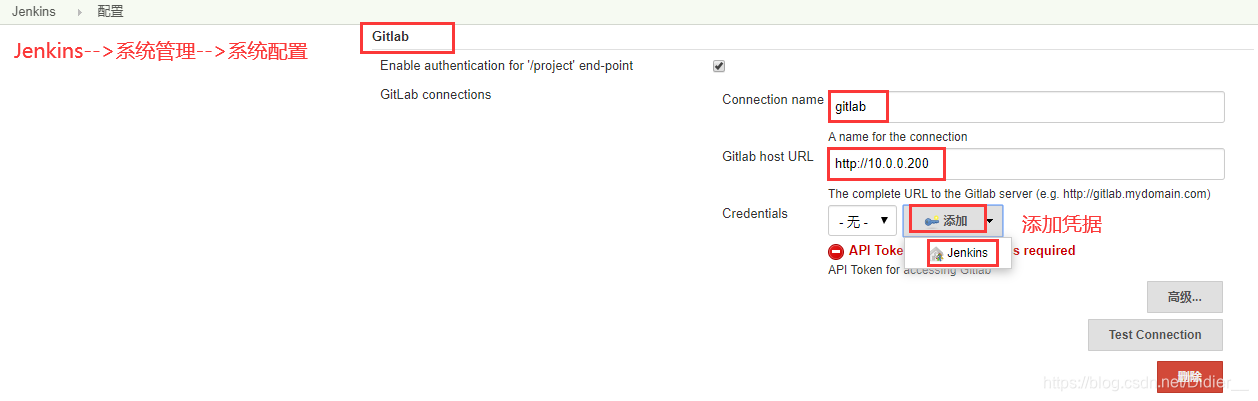1258x401 pixels.
Task: Open the 配置 breadcrumb item
Action: (111, 12)
